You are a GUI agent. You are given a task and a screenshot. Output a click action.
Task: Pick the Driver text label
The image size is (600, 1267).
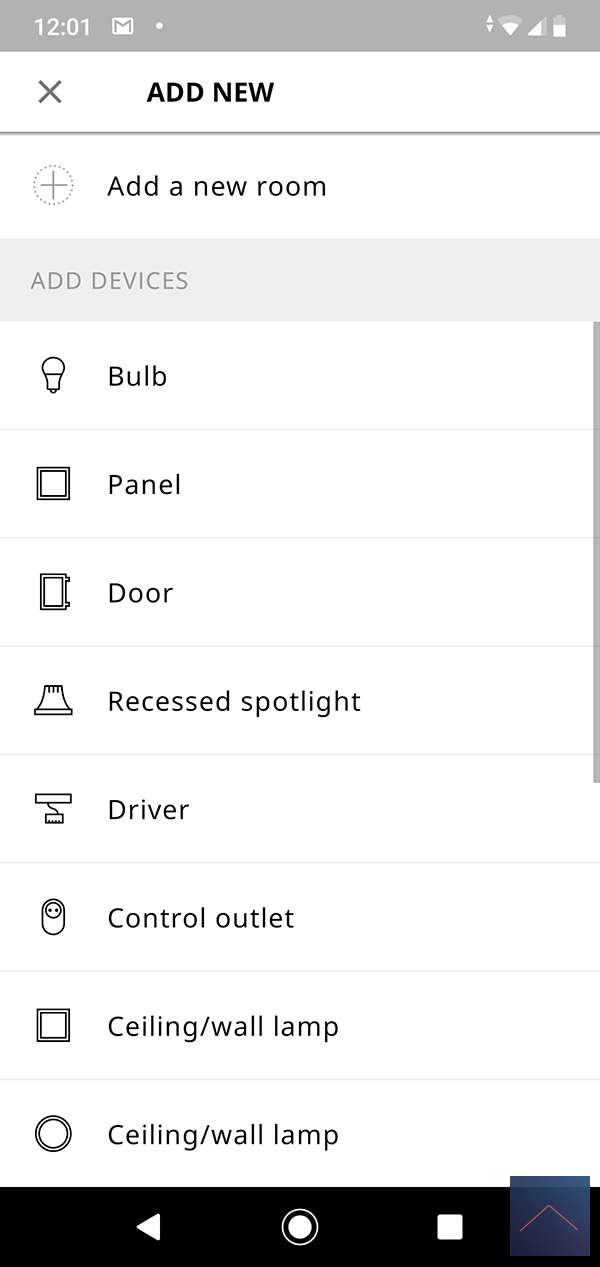148,809
